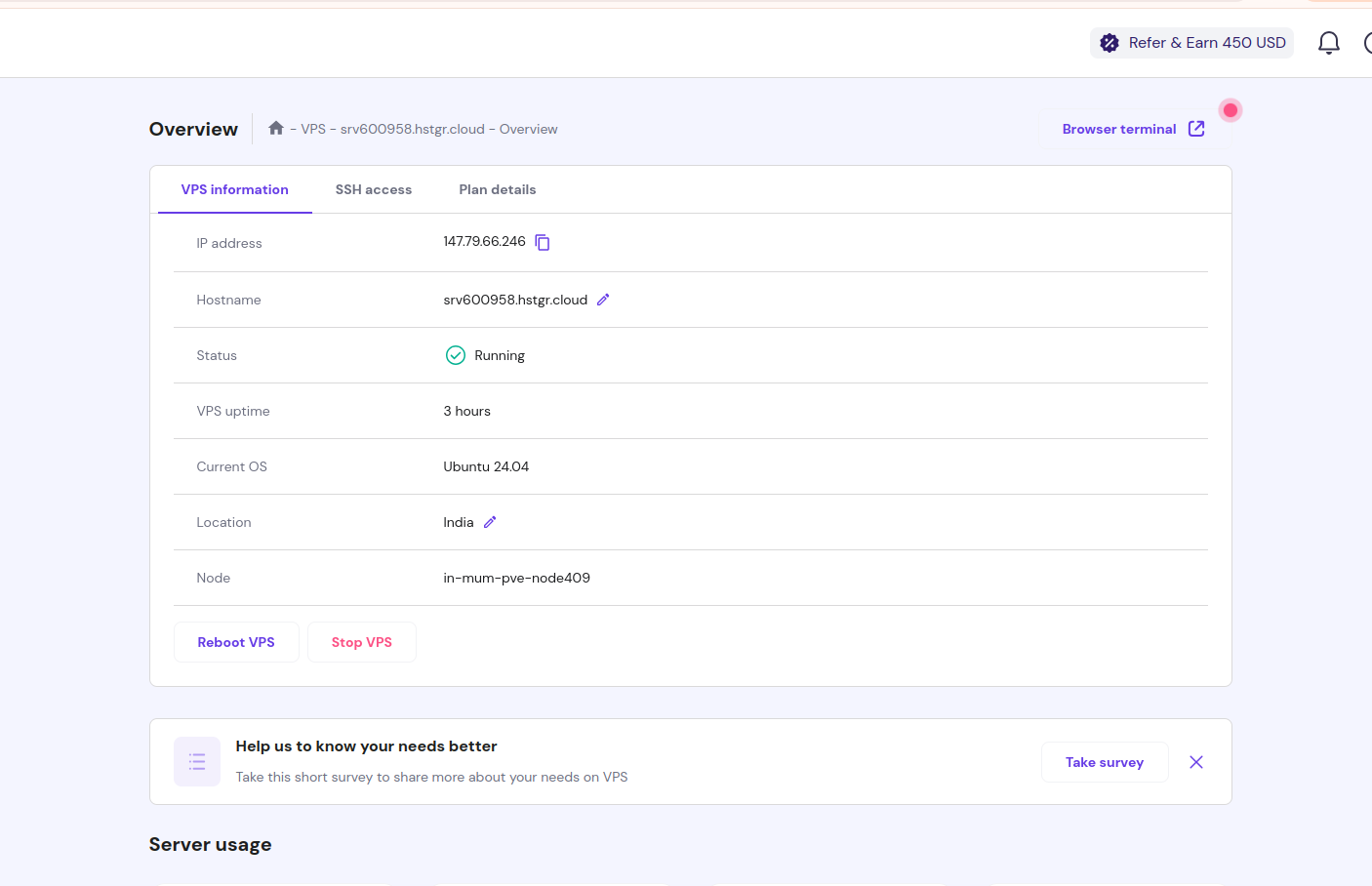Image resolution: width=1372 pixels, height=886 pixels.
Task: Open the notifications bell
Action: [1328, 43]
